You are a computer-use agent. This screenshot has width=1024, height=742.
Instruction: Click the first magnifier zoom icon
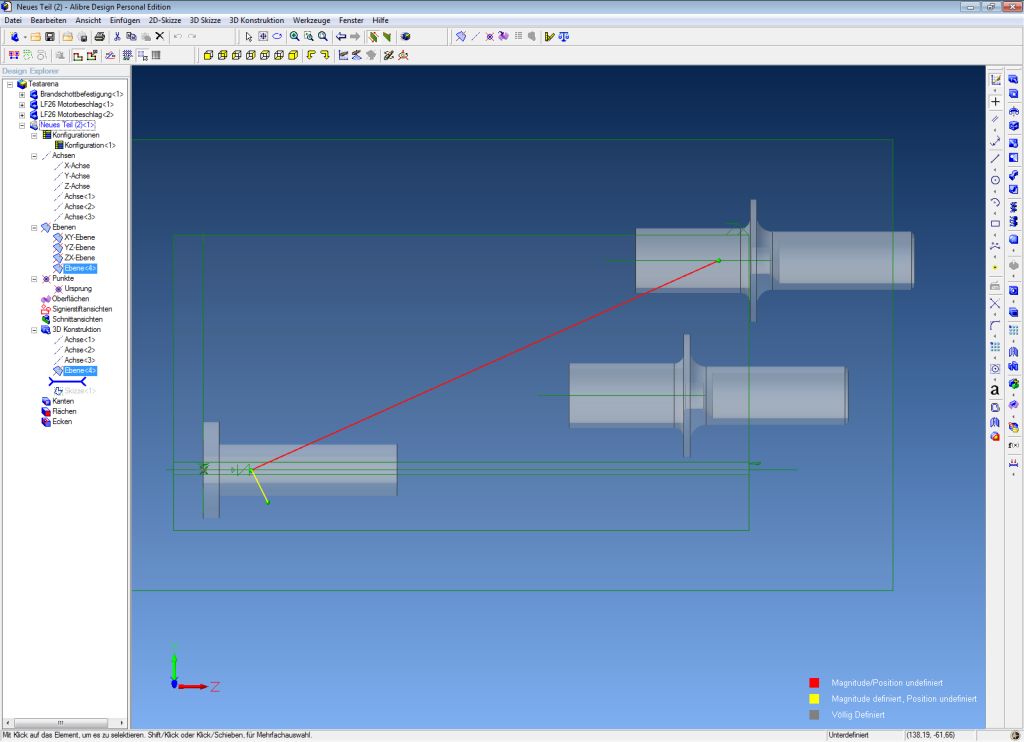[295, 37]
